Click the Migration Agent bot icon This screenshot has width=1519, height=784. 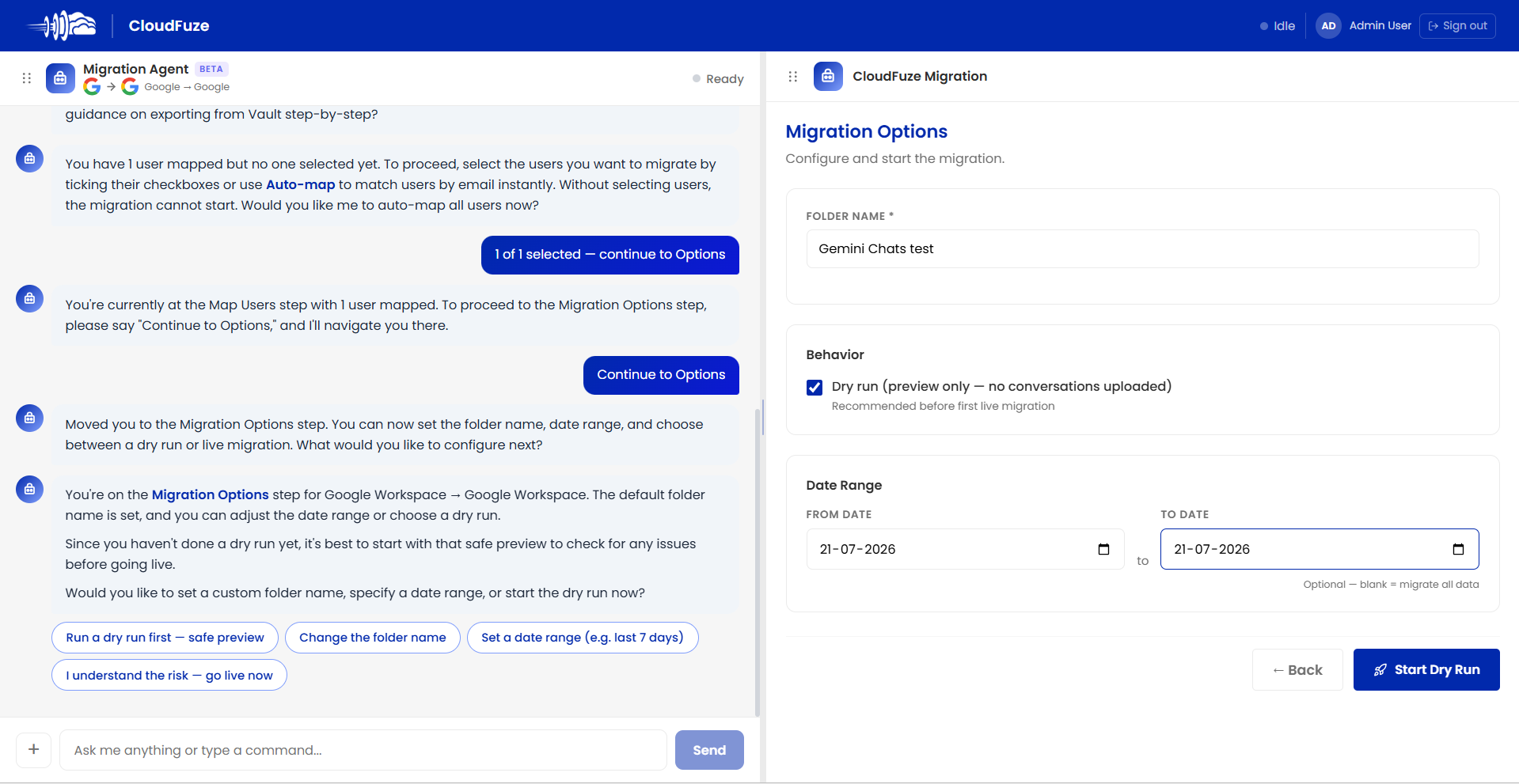(60, 78)
